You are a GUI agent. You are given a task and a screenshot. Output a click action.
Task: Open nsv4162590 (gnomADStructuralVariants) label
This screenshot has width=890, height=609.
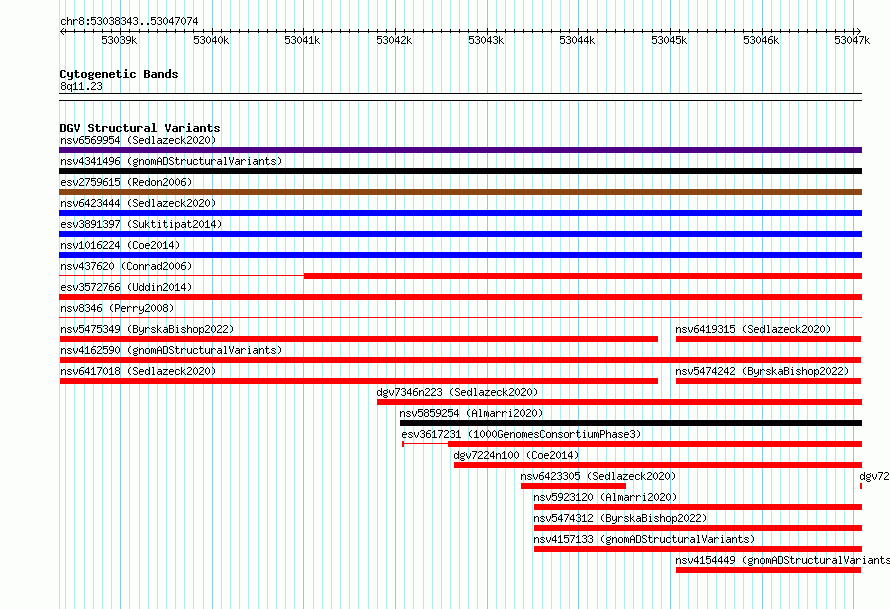pyautogui.click(x=171, y=350)
